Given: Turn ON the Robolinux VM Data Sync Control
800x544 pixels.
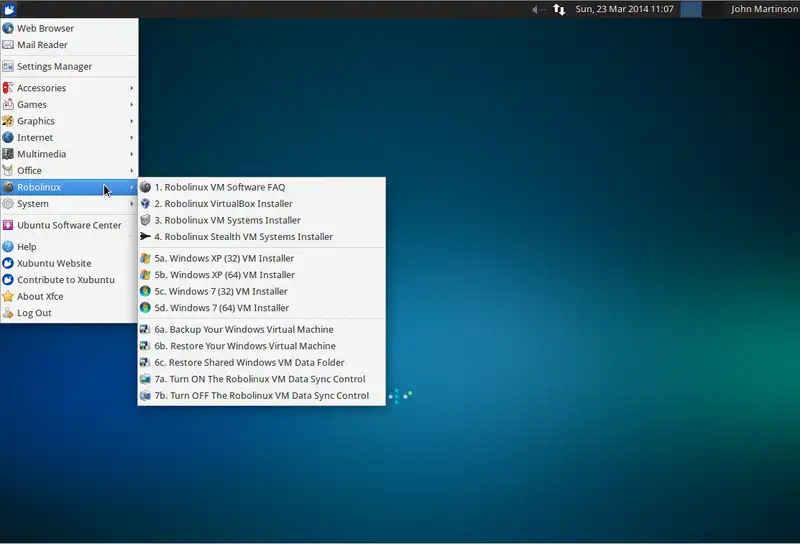Looking at the screenshot, I should coord(259,379).
